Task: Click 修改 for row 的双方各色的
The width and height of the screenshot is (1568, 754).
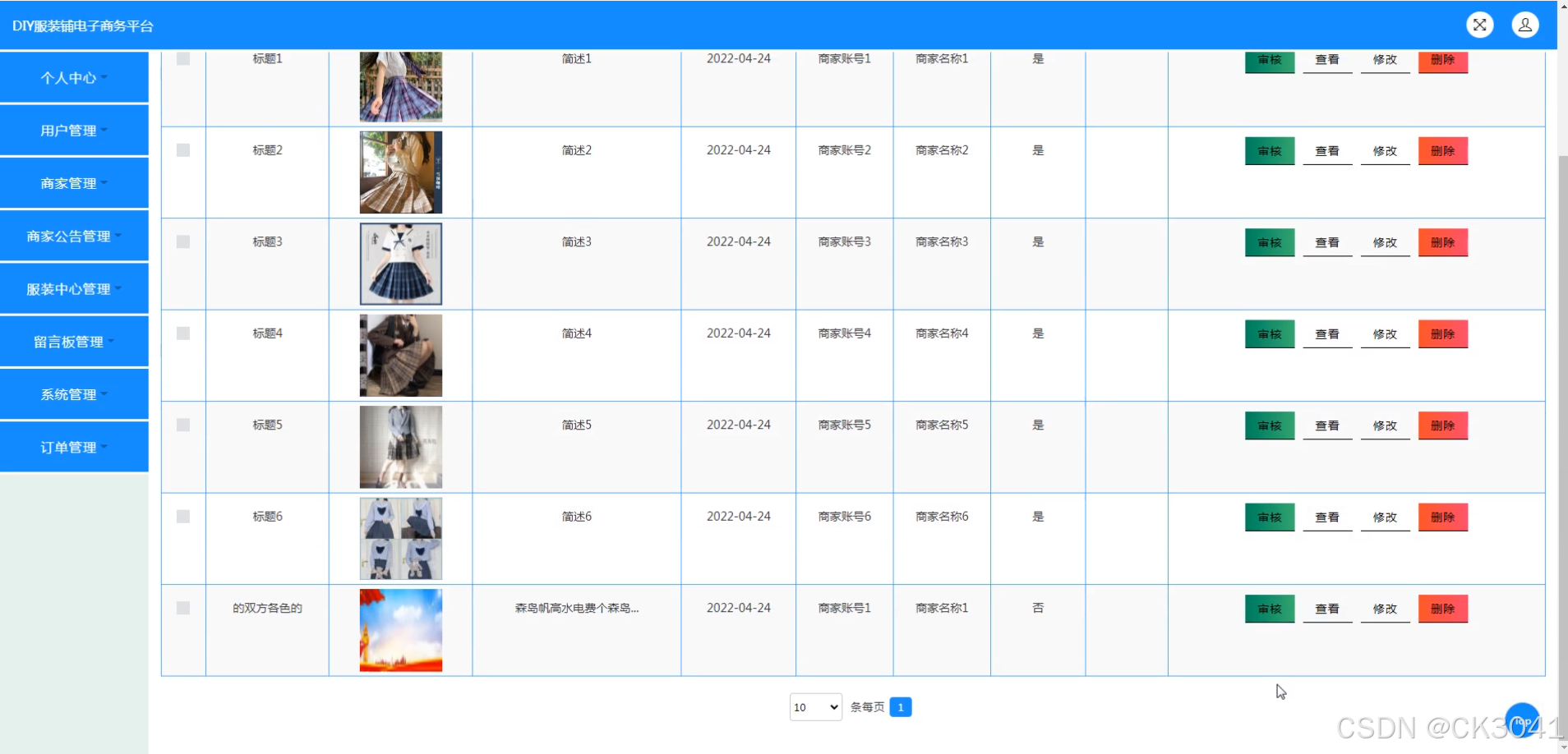Action: click(1385, 609)
